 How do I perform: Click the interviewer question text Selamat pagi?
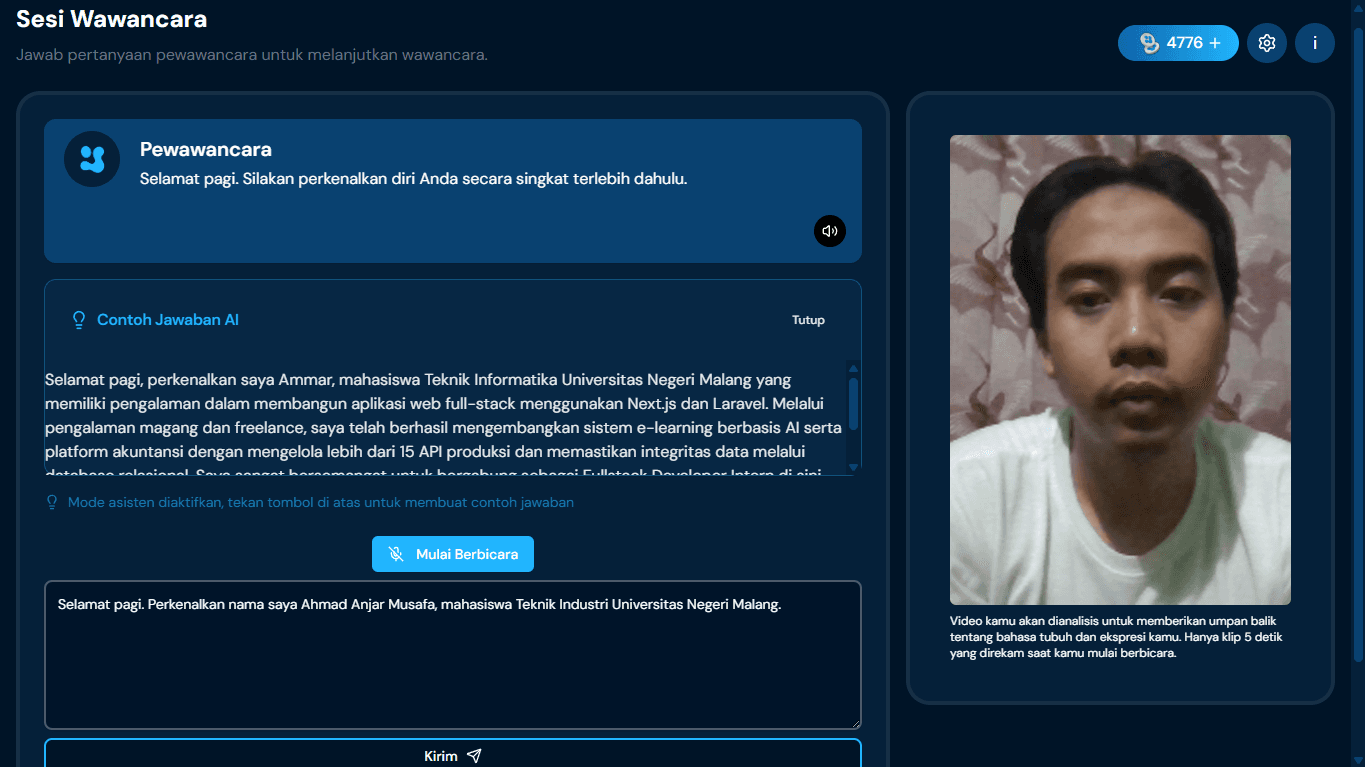pos(413,180)
